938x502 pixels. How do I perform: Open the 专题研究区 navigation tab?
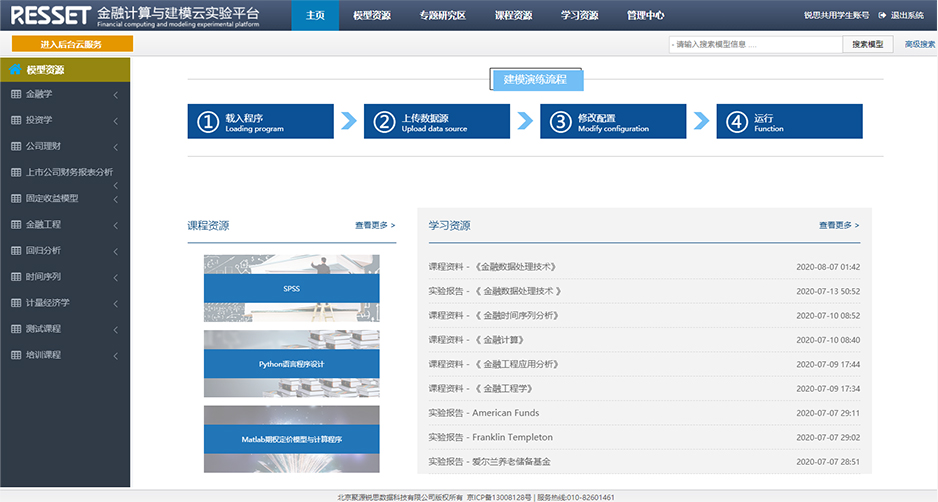[x=443, y=15]
